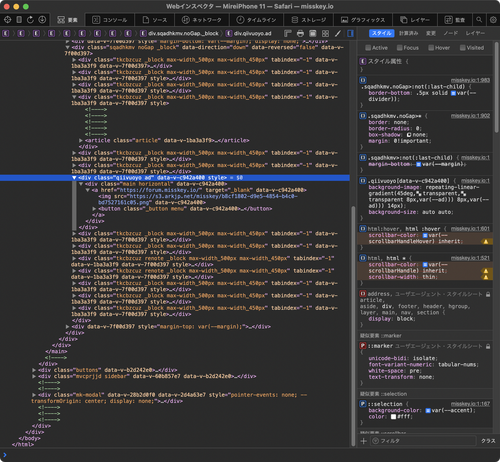This screenshot has width=500, height=462.
Task: Select div.sqadhkmv.noGap._block breadcrumb item
Action: tap(180, 33)
